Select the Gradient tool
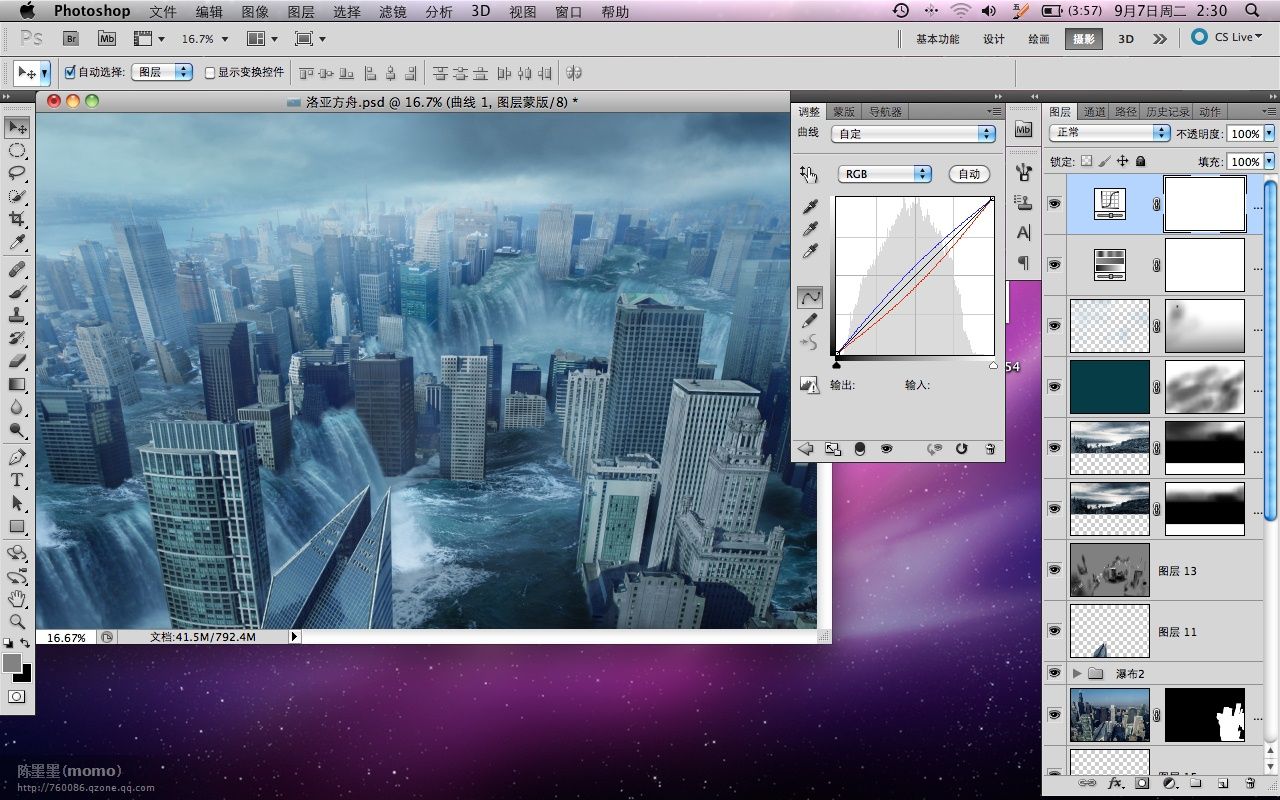Screen dimensions: 1280x800 pos(17,384)
